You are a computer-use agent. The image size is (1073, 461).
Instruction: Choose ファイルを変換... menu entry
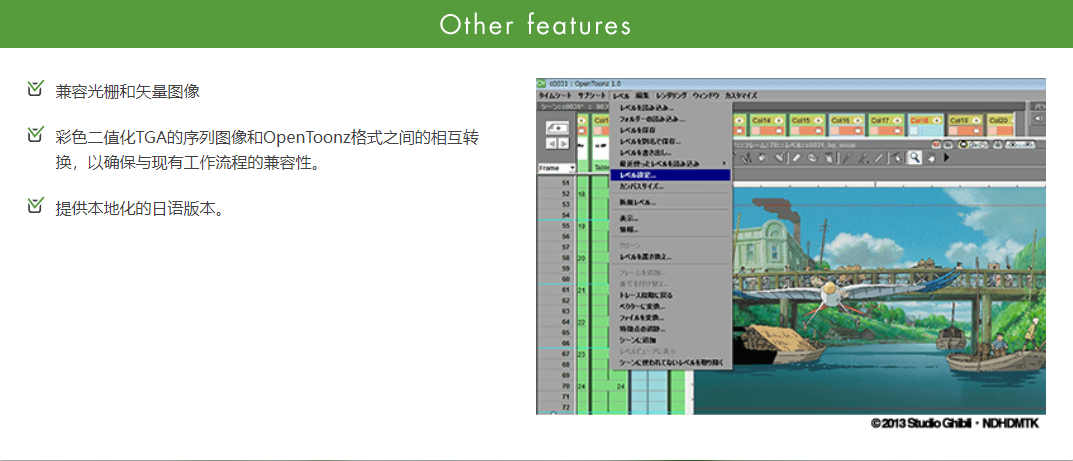(x=671, y=318)
